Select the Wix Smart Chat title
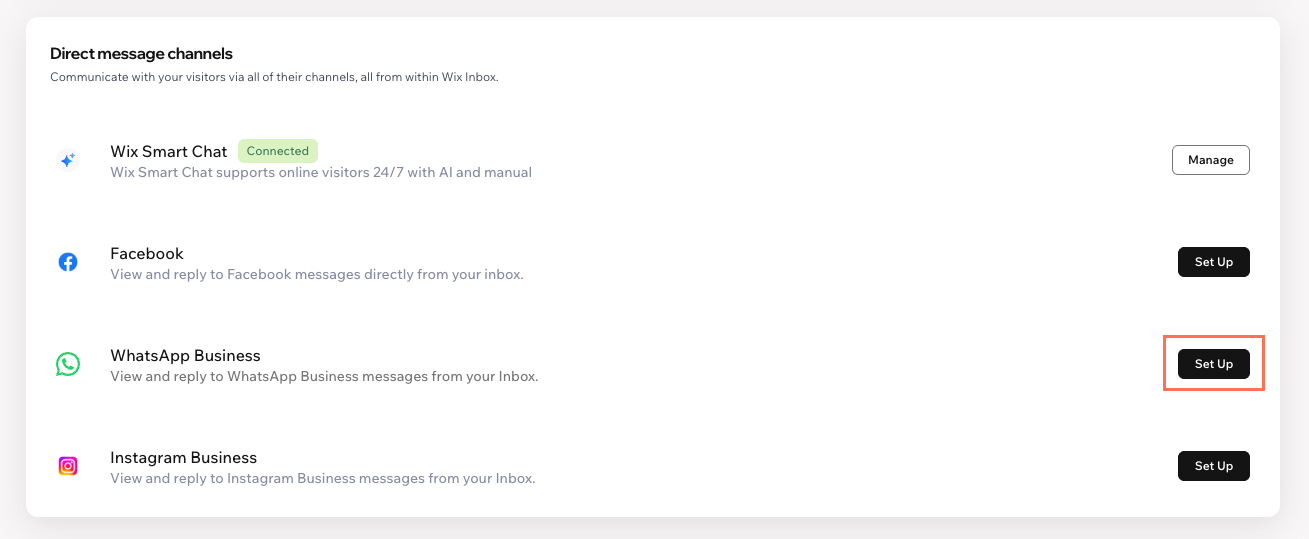The image size is (1309, 539). click(169, 151)
